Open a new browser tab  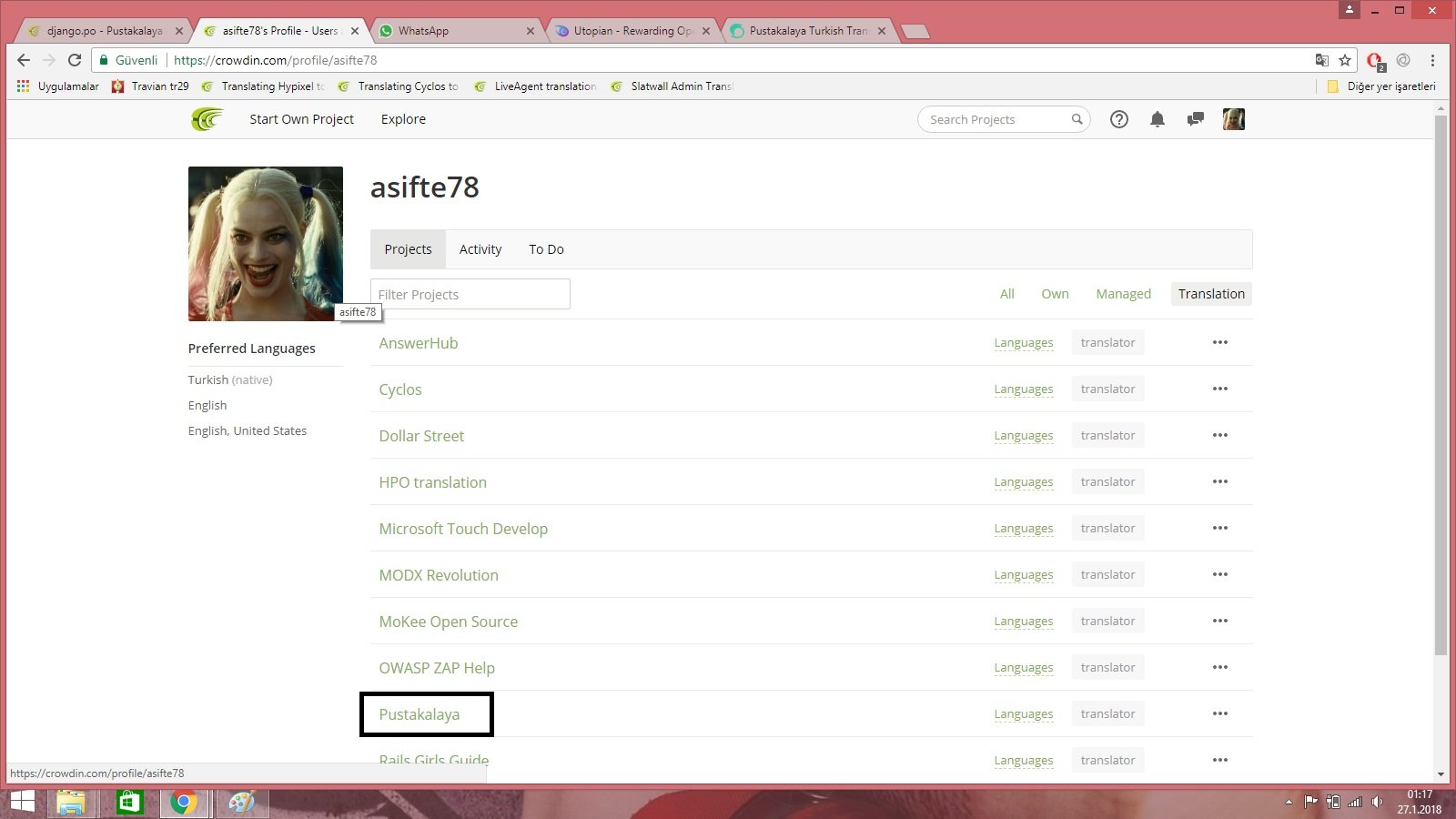click(915, 32)
